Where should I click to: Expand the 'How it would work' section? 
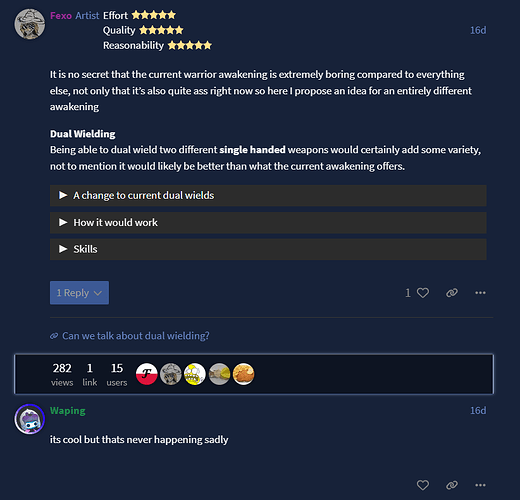pyautogui.click(x=268, y=222)
